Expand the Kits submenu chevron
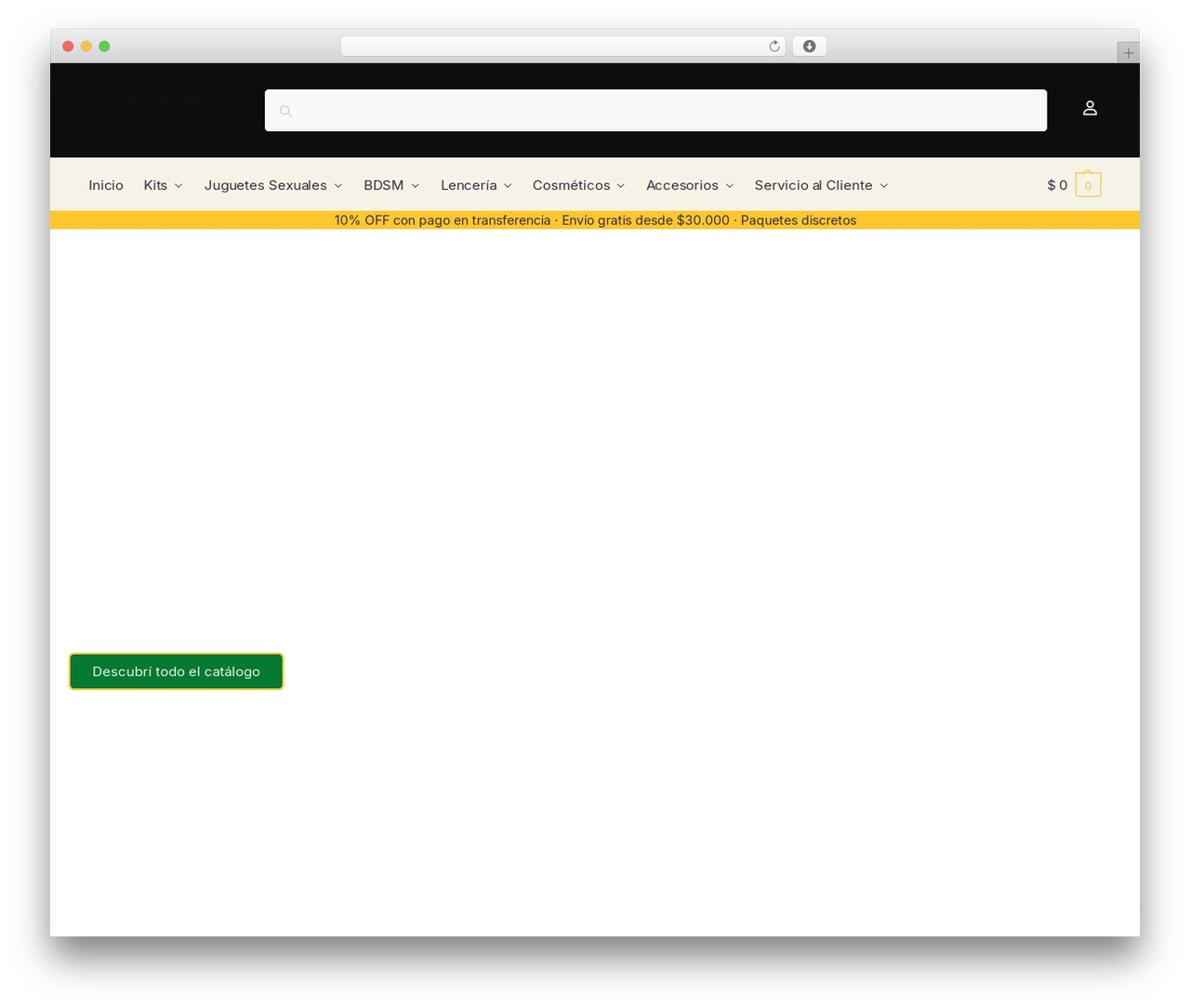 pos(178,186)
